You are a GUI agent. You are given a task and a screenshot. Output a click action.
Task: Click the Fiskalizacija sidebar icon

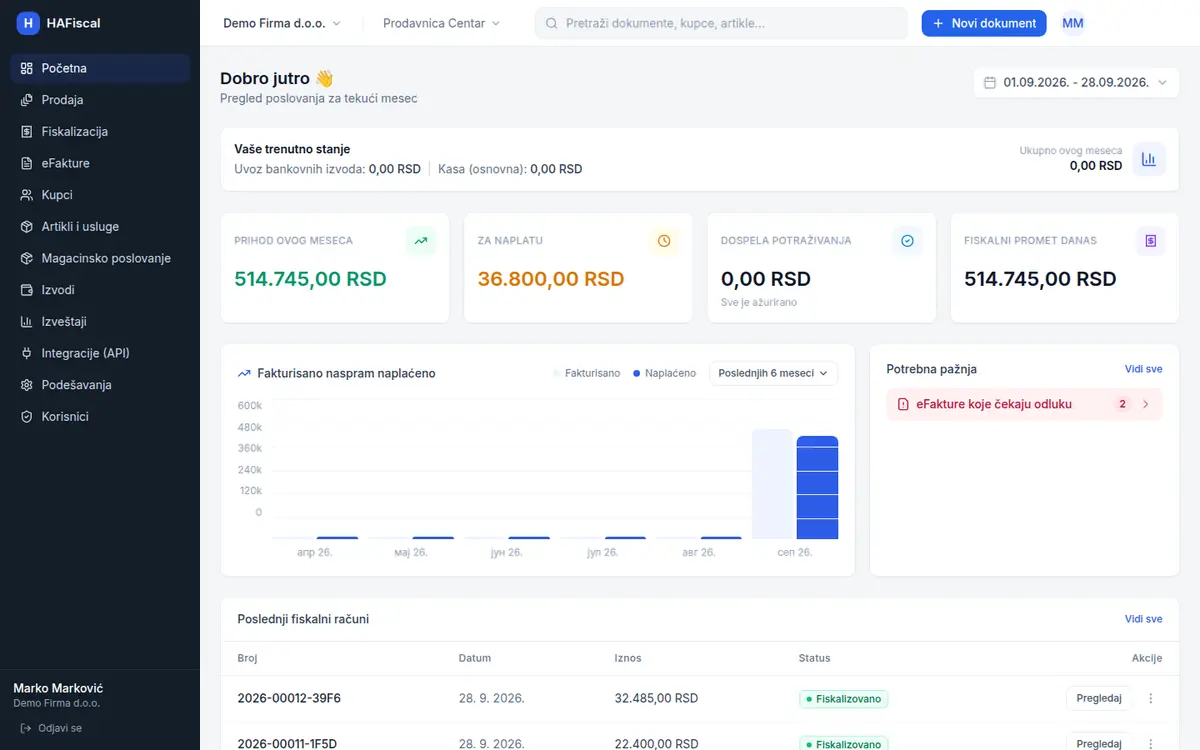pos(27,132)
